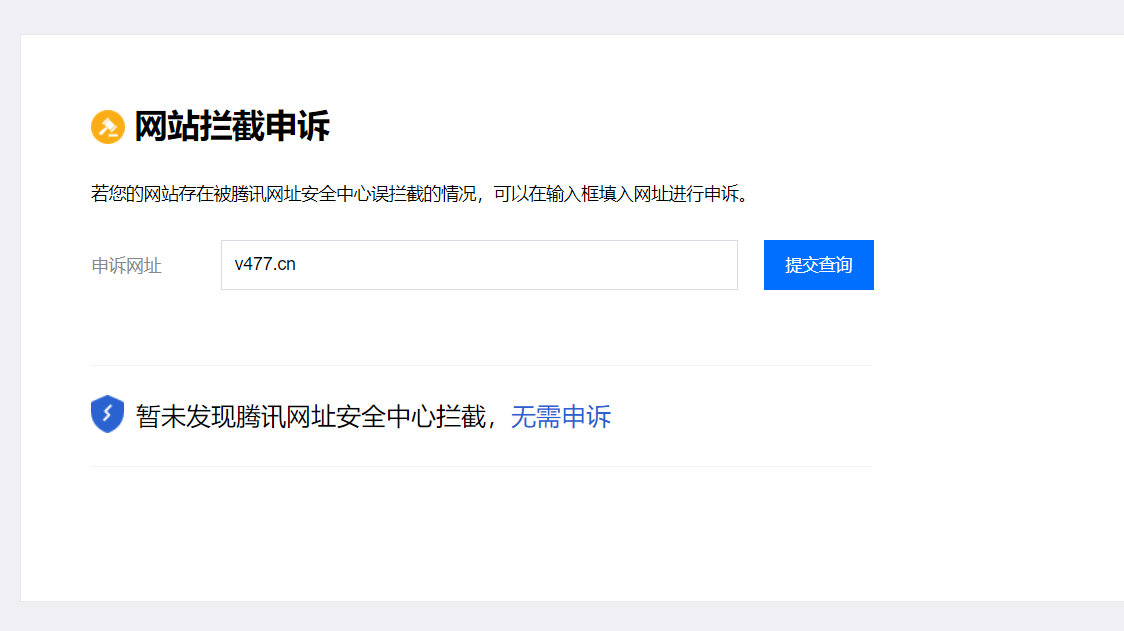Click the orange gavel appeal icon
Screen dimensions: 1124x631
point(108,127)
